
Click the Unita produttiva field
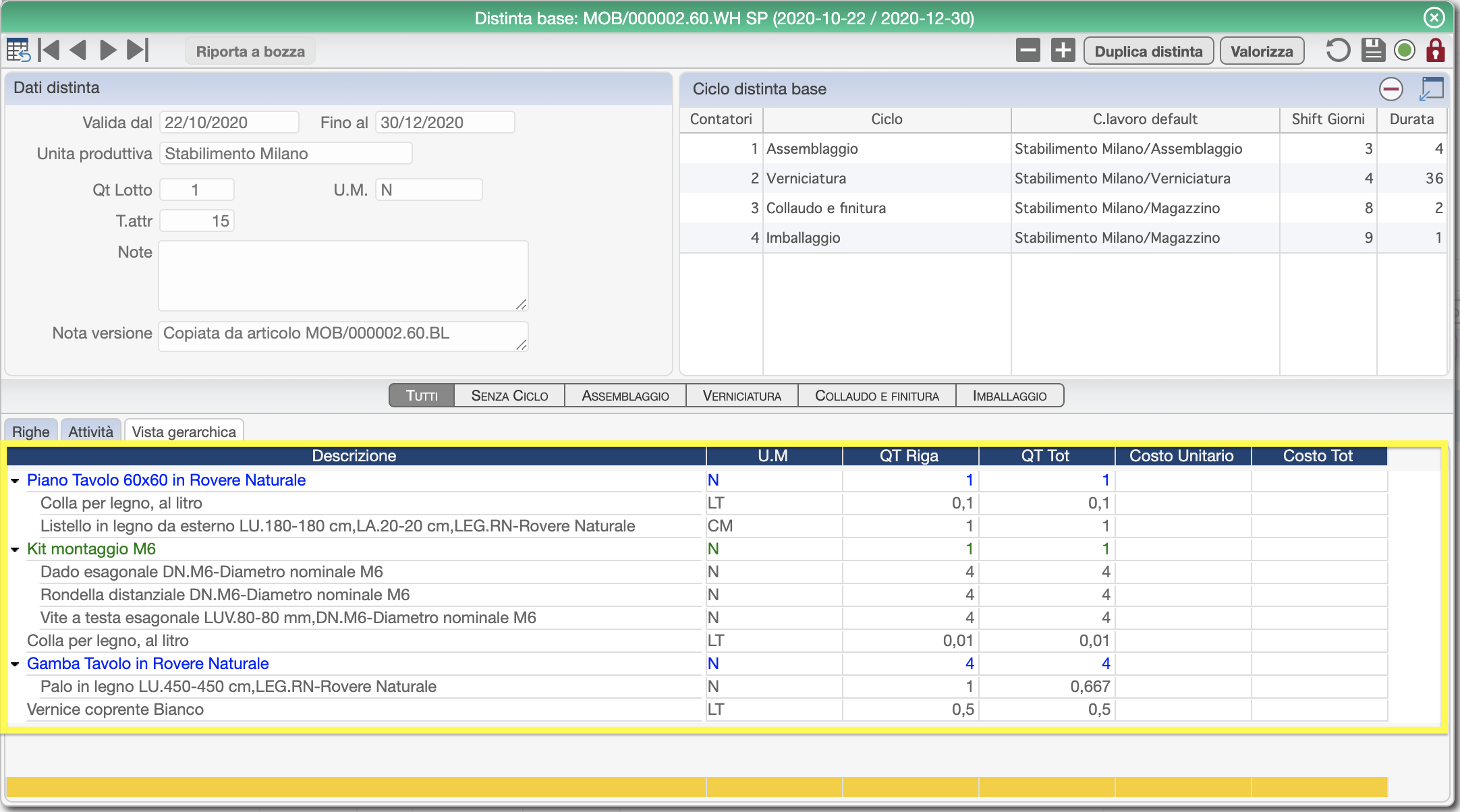285,154
